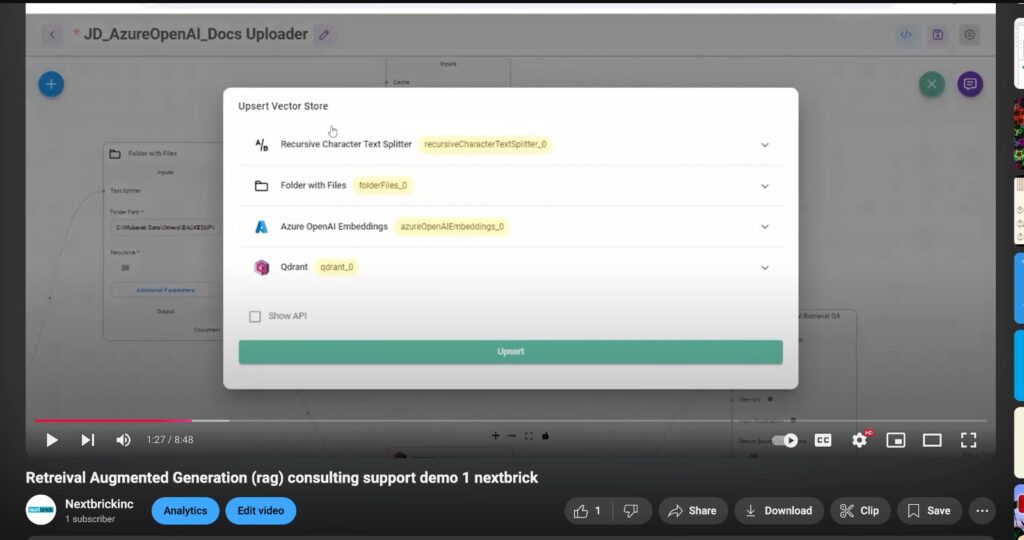The height and width of the screenshot is (540, 1024).
Task: Expand the Folder with Files row
Action: point(765,186)
